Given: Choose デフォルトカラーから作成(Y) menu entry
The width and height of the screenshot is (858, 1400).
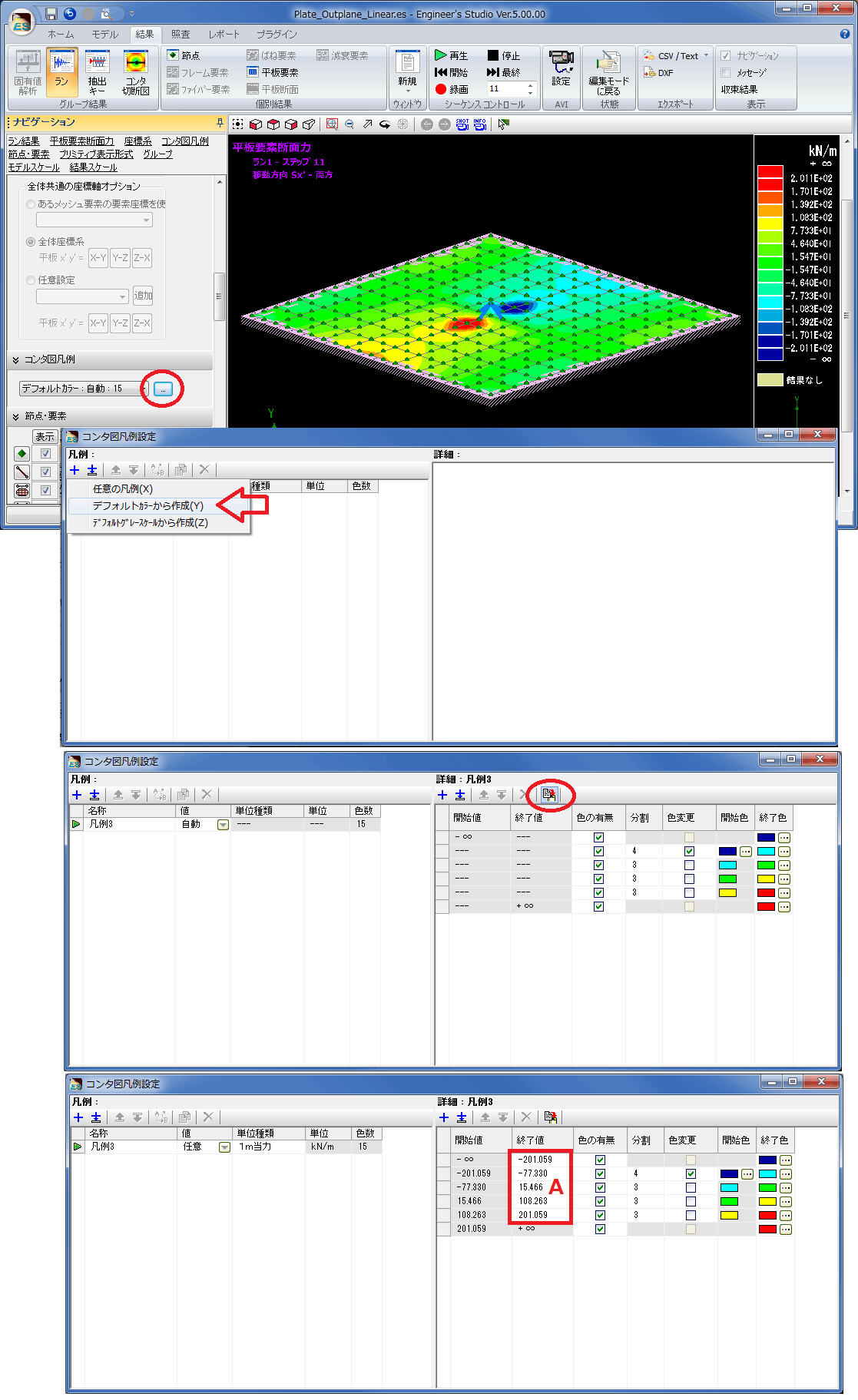Looking at the screenshot, I should [x=159, y=505].
